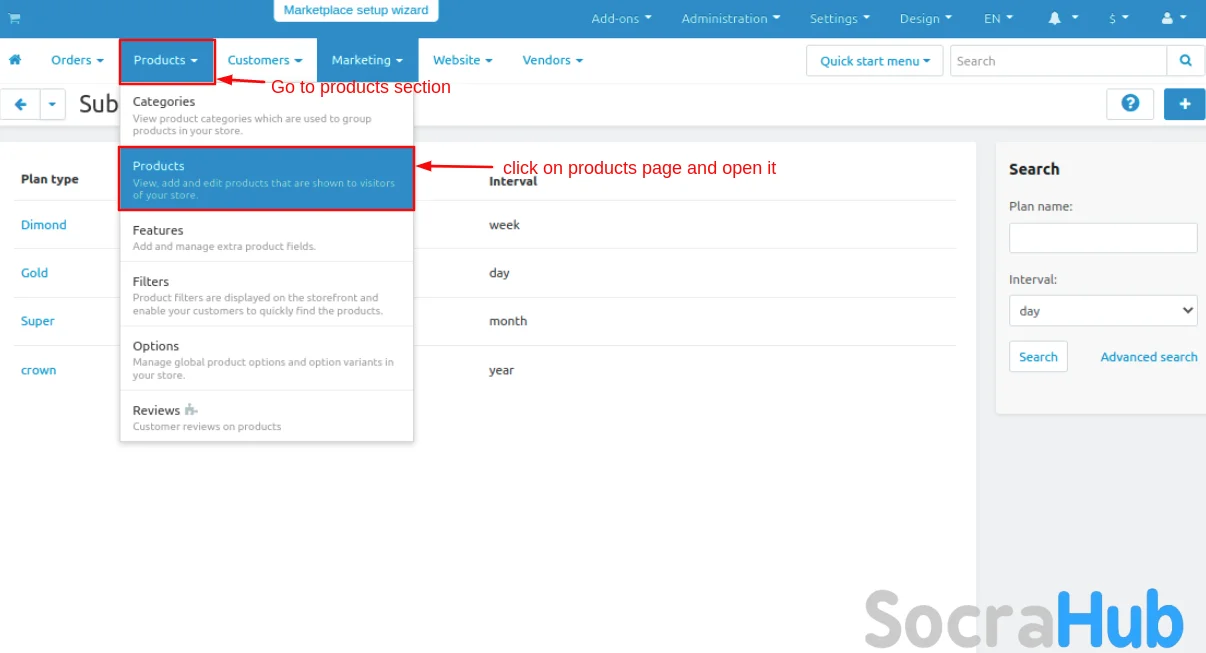
Task: Click the shopping cart icon in top bar
Action: point(14,18)
